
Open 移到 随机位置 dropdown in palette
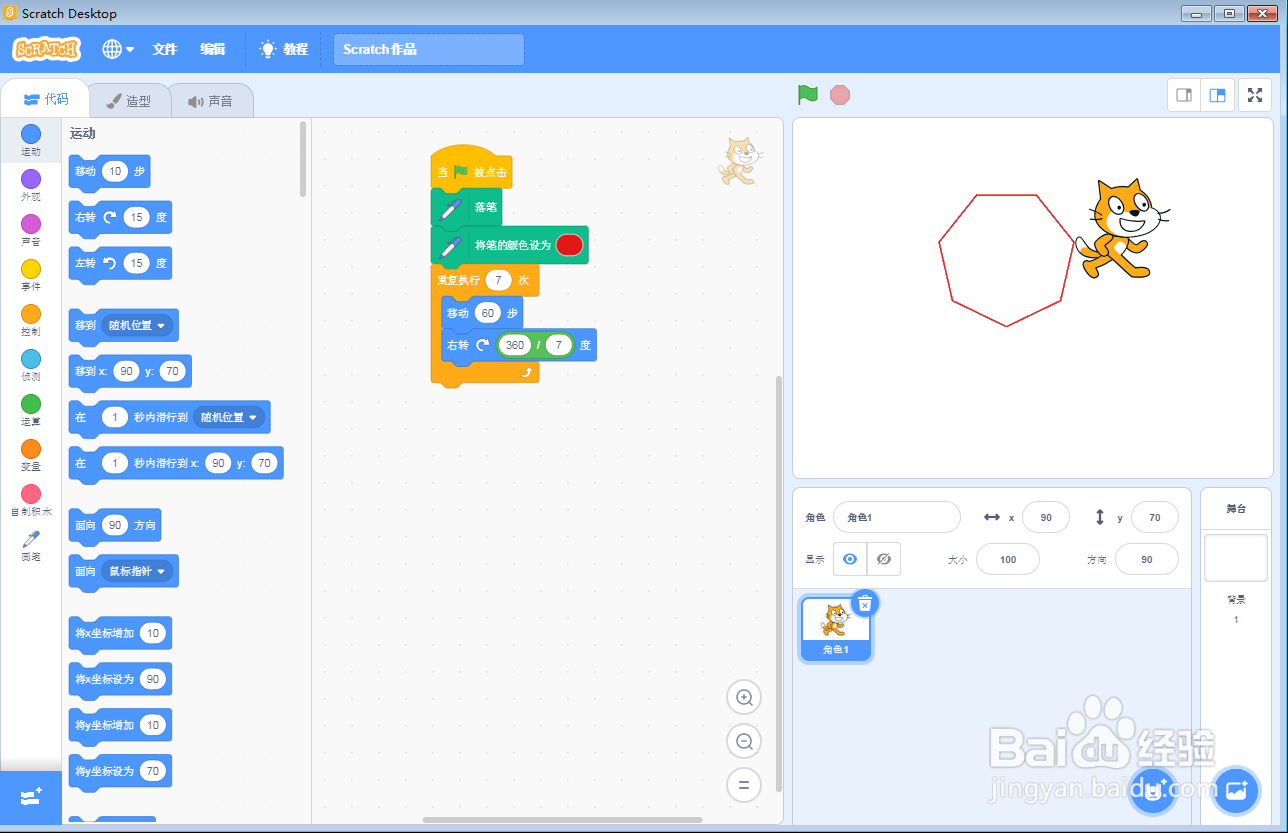click(x=138, y=325)
